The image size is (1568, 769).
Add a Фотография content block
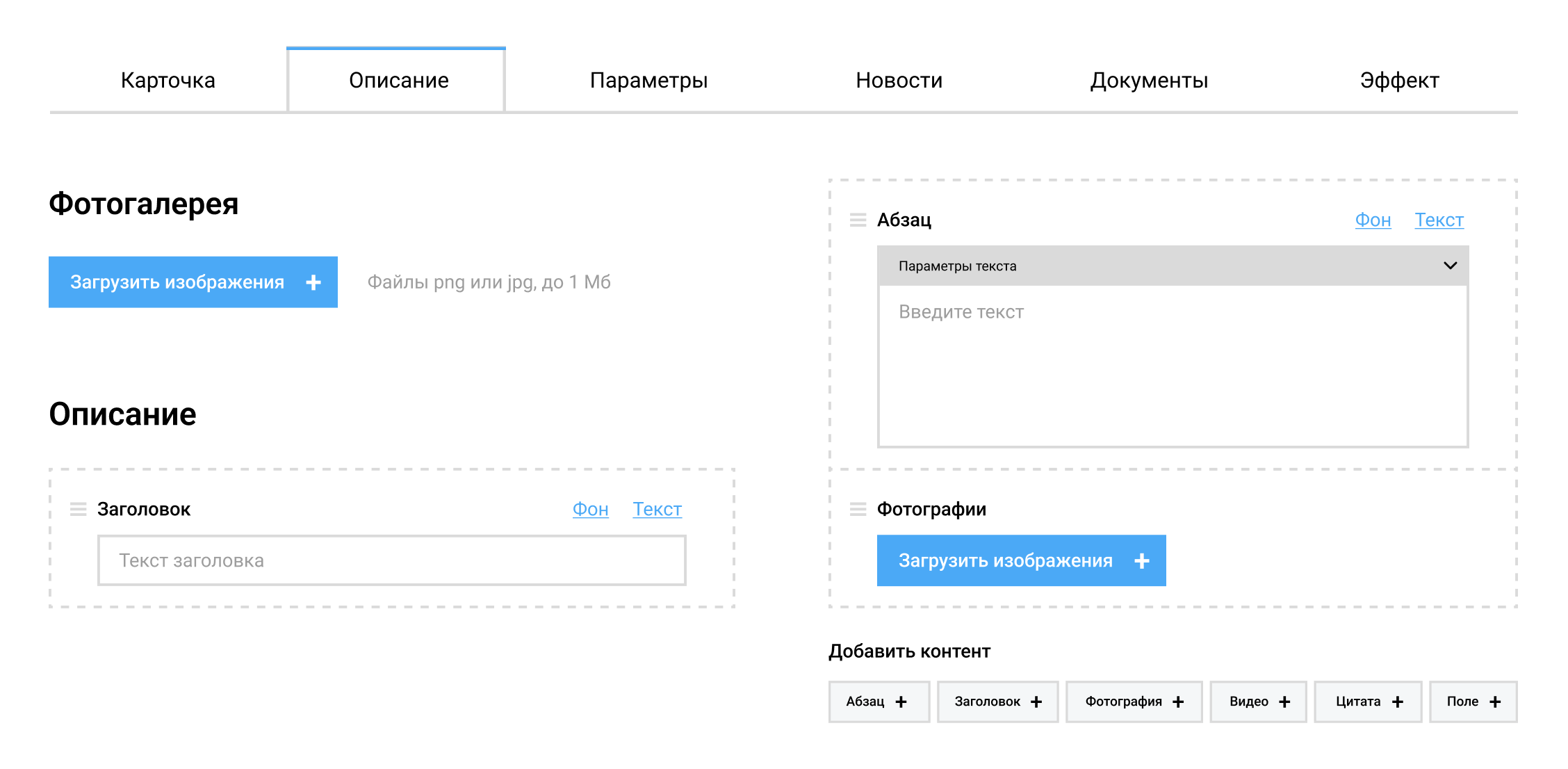coord(1134,702)
